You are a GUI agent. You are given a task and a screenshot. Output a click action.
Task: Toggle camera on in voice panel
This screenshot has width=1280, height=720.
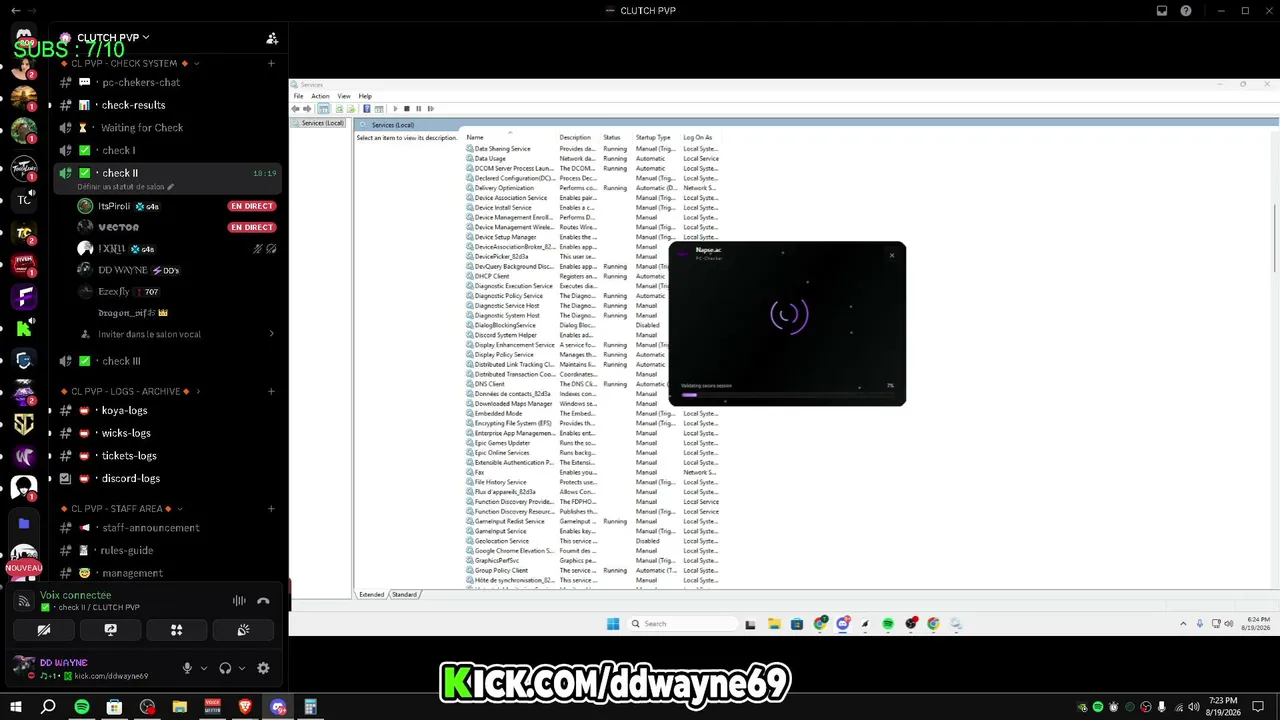tap(44, 630)
